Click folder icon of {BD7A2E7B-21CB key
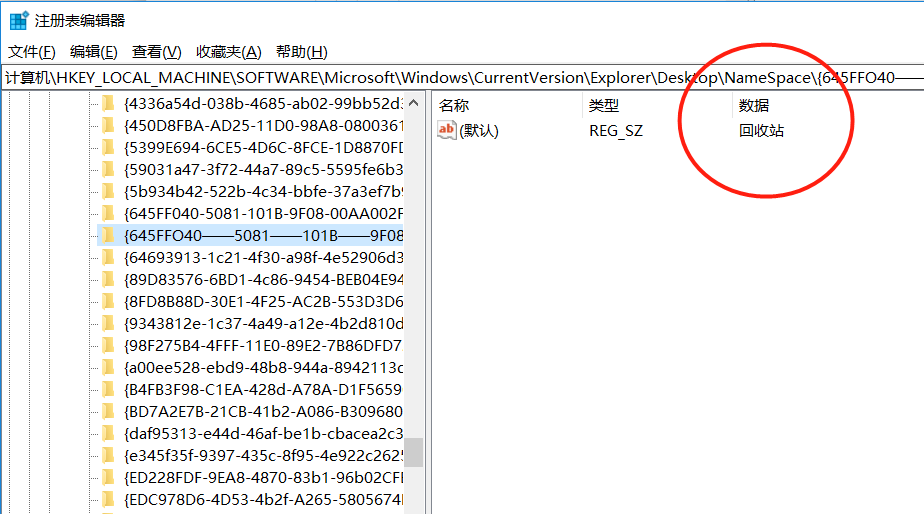Viewport: 924px width, 514px height. click(x=108, y=411)
